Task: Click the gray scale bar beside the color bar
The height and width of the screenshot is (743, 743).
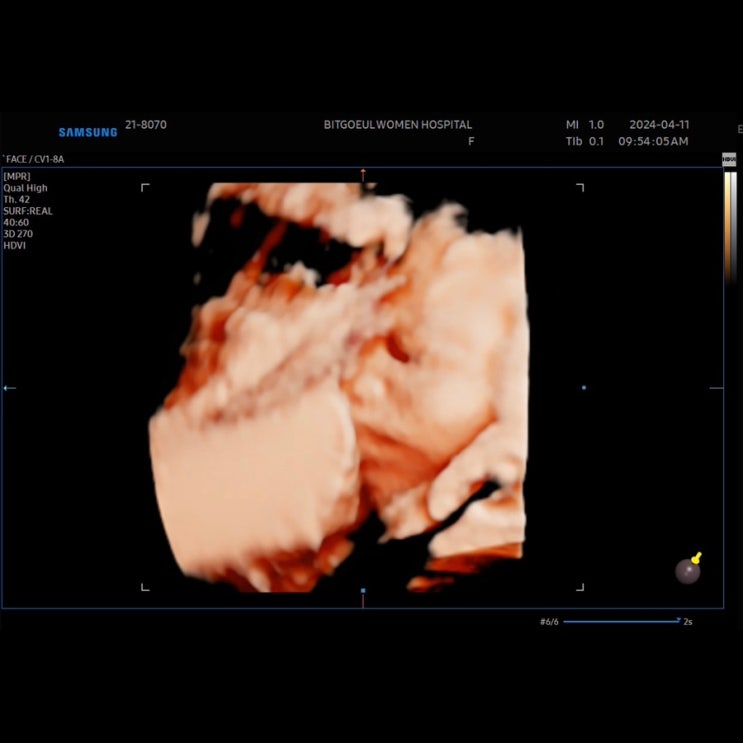Action: coord(734,227)
